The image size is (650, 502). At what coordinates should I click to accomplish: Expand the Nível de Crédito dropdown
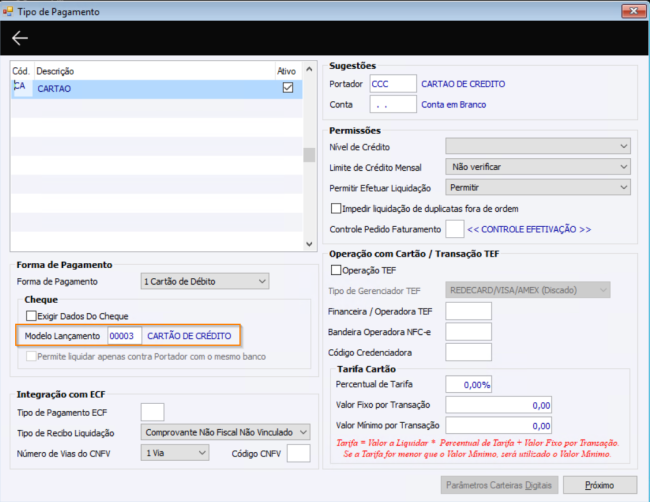pyautogui.click(x=538, y=146)
